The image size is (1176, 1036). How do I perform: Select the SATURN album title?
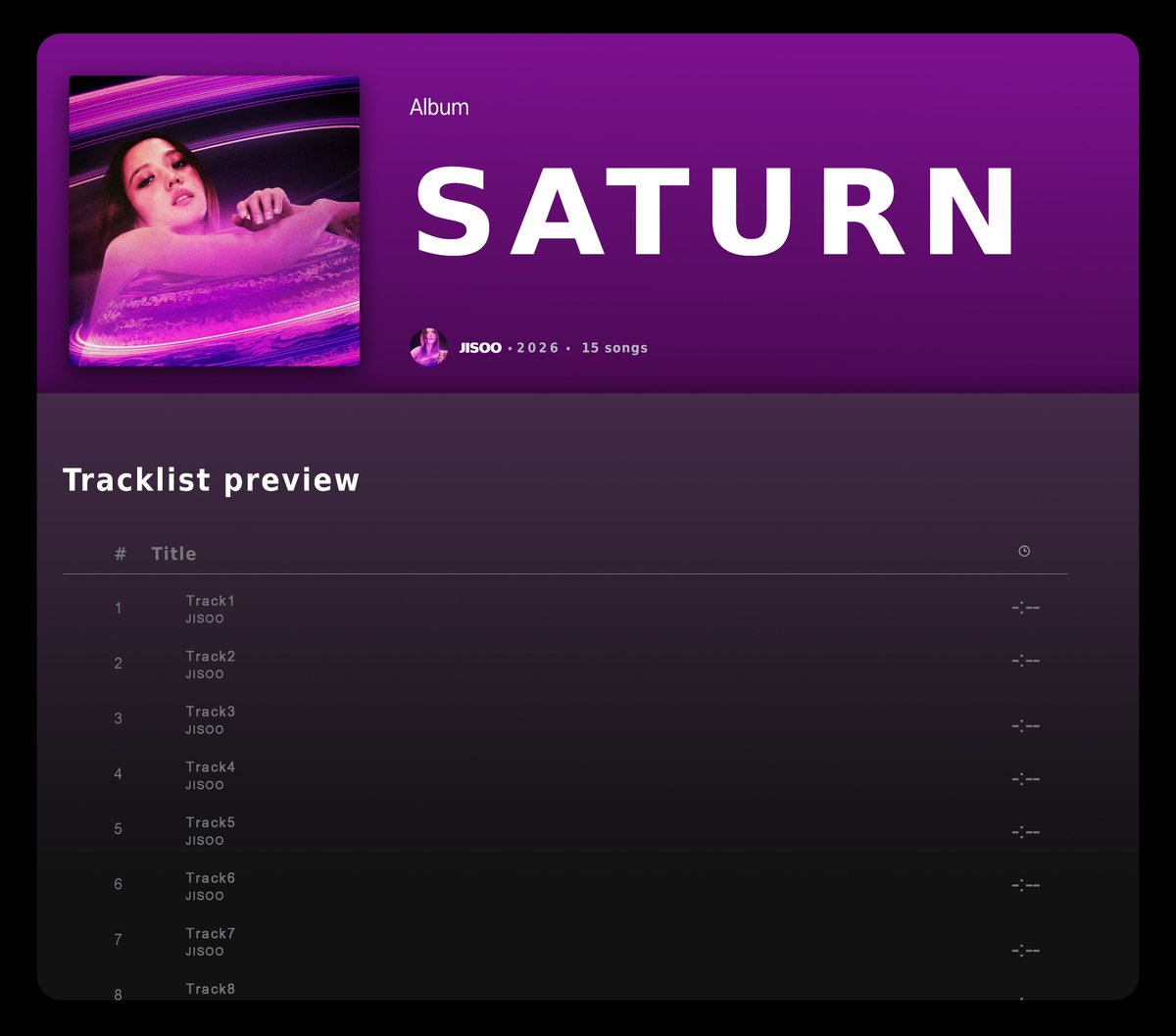[717, 212]
